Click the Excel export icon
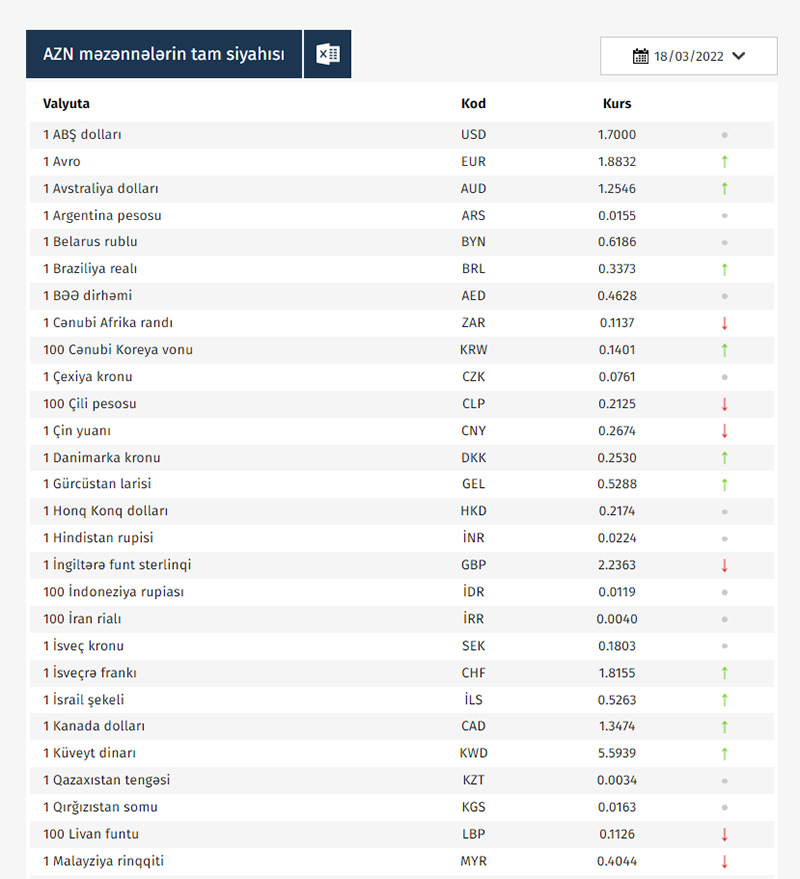This screenshot has width=800, height=879. point(327,54)
